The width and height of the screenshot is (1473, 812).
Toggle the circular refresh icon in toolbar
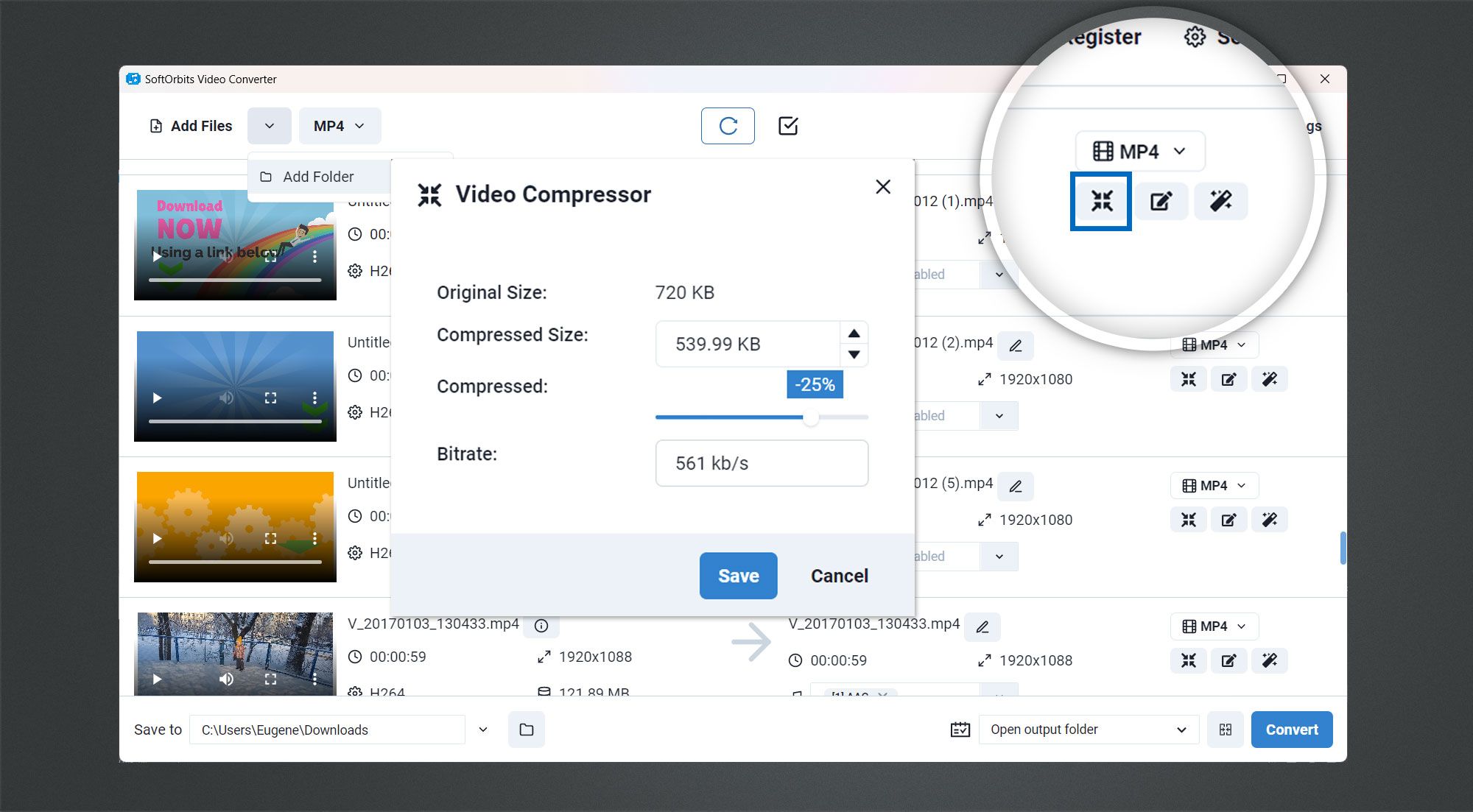(x=727, y=125)
